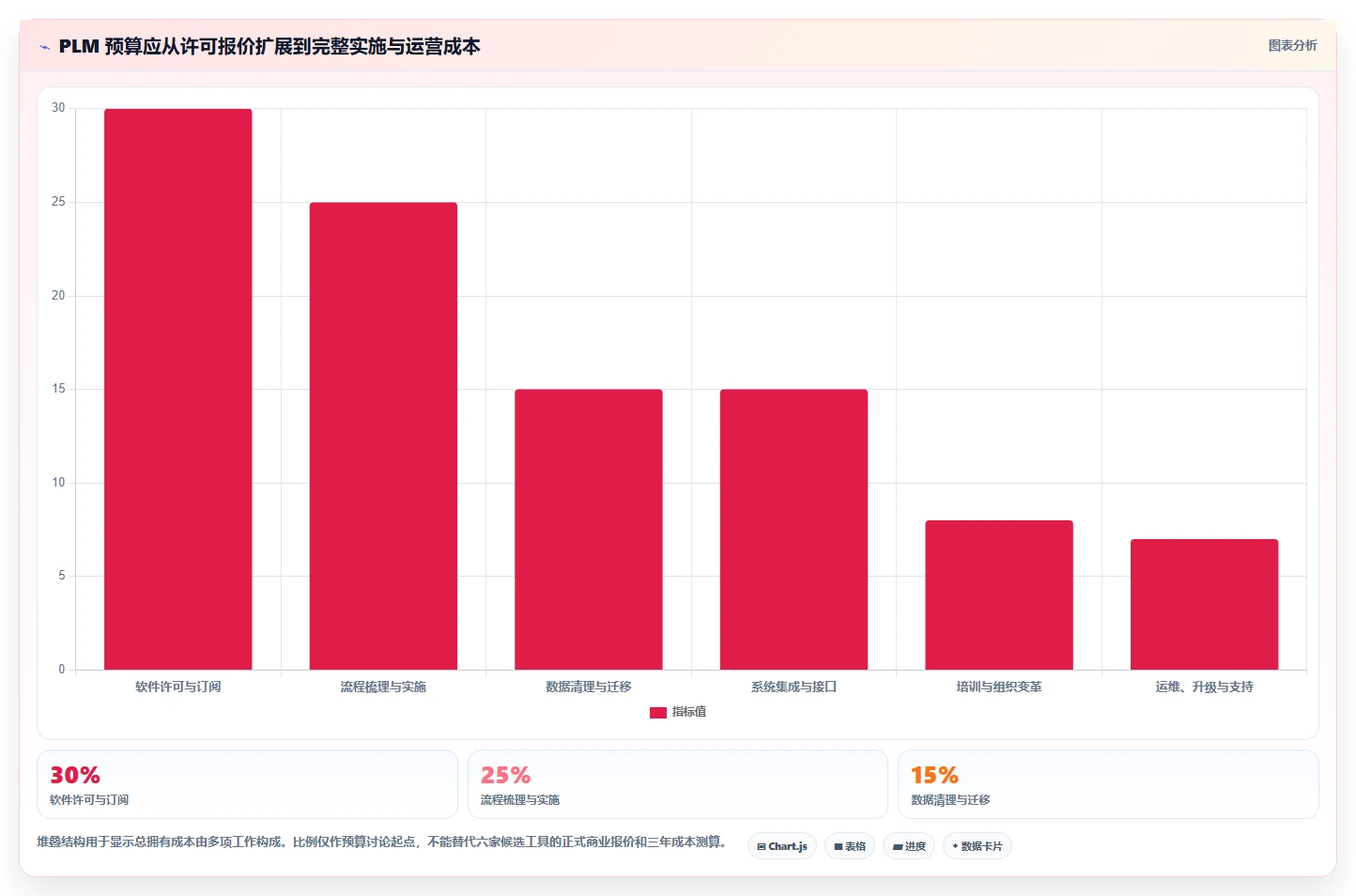Viewport: 1356px width, 896px height.
Task: Click the Chart.js tag chip
Action: point(782,846)
